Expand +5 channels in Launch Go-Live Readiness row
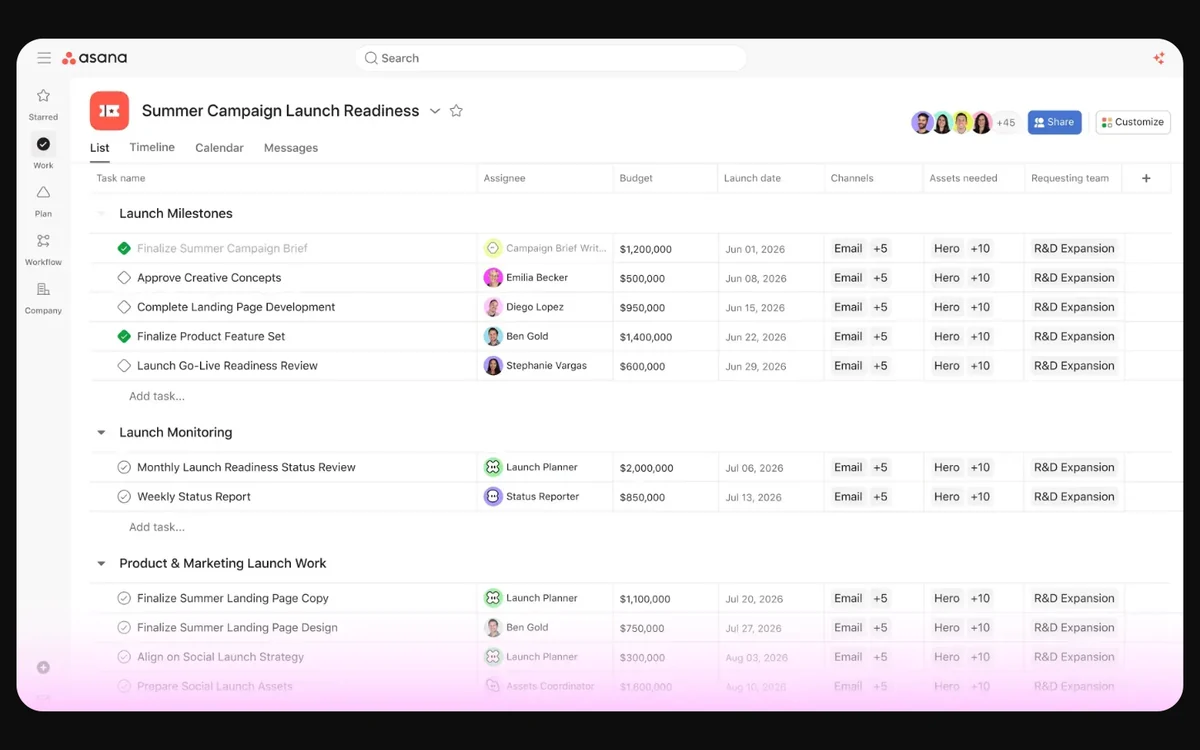This screenshot has height=750, width=1200. coord(880,366)
